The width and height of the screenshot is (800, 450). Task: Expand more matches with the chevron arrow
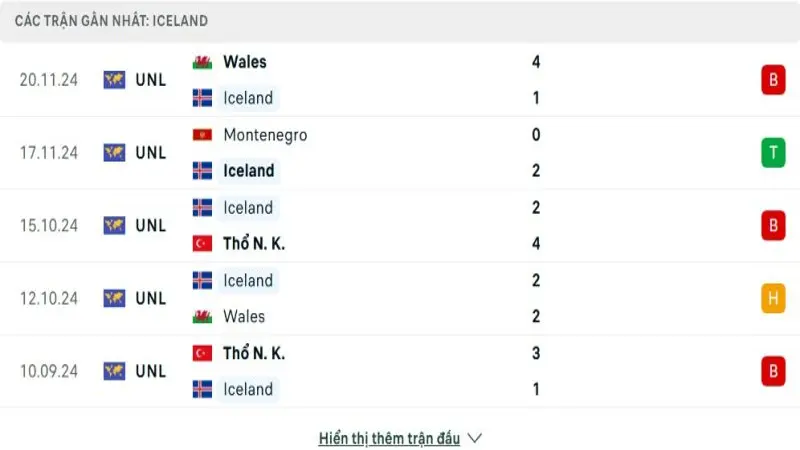coord(475,438)
